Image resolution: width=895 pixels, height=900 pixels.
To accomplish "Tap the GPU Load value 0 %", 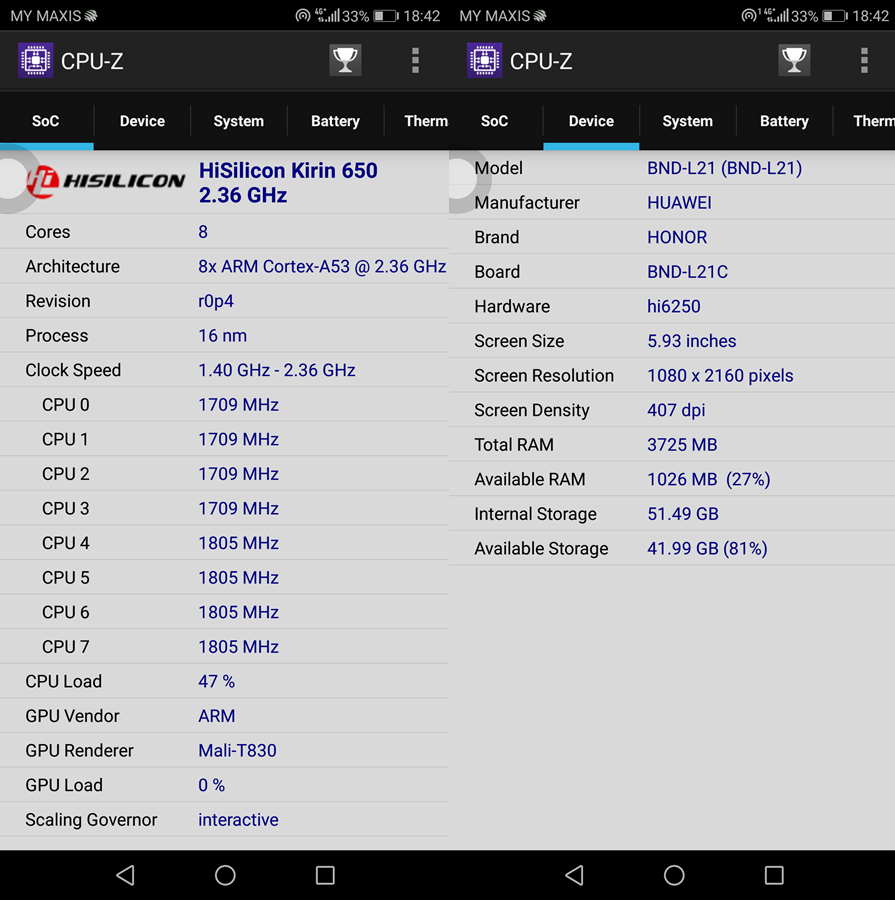I will [x=211, y=785].
